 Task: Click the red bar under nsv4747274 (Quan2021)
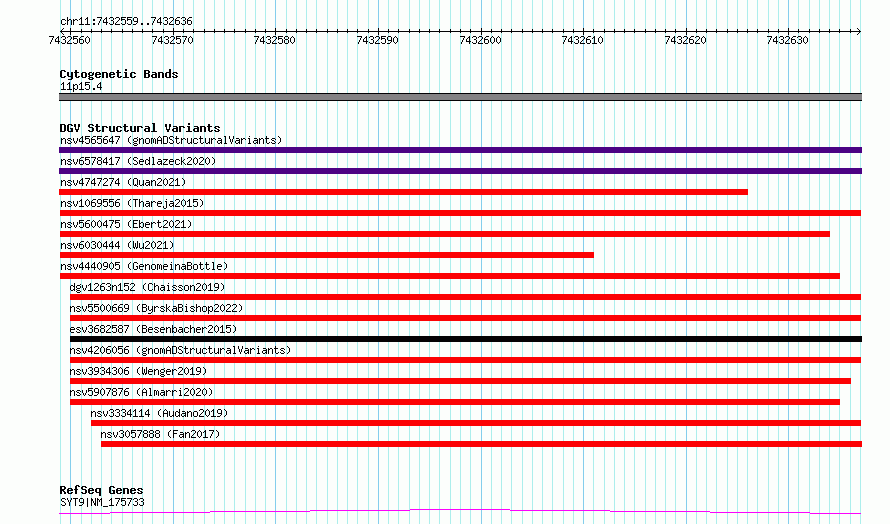tap(404, 192)
